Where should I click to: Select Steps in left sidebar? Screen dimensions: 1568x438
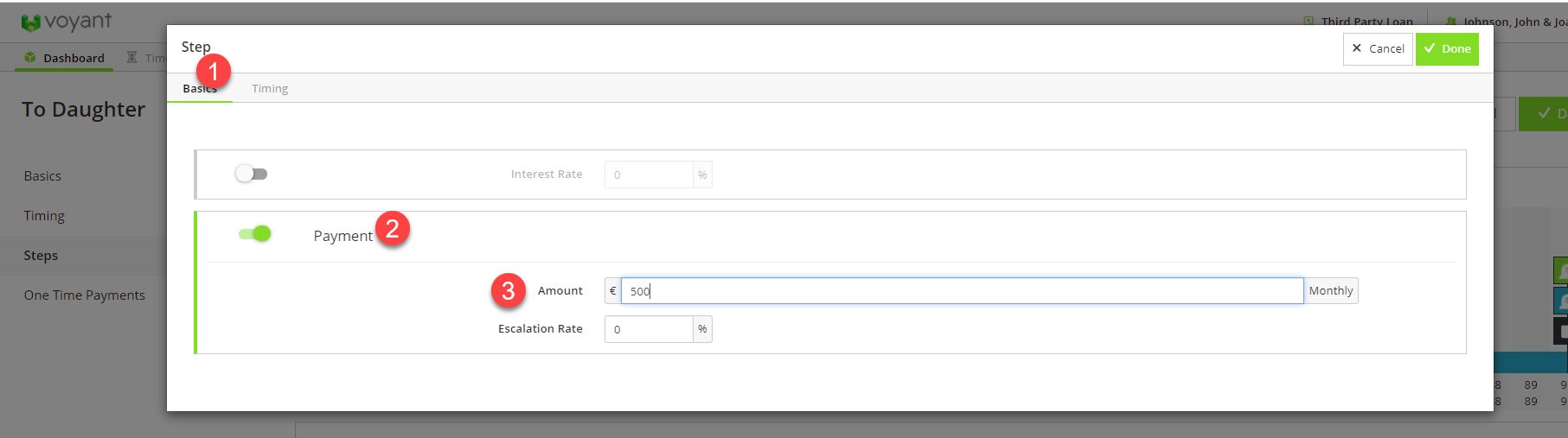click(x=41, y=256)
